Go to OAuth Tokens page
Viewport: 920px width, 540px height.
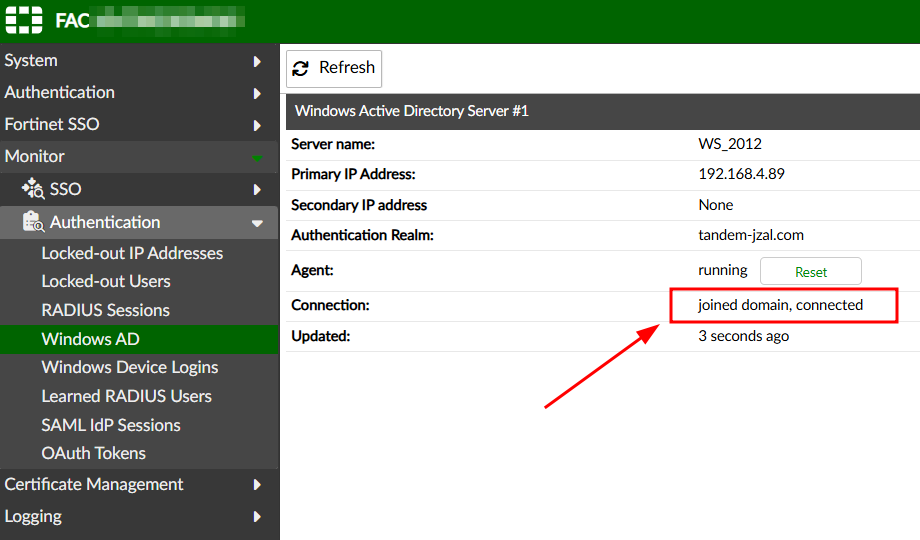pos(93,453)
